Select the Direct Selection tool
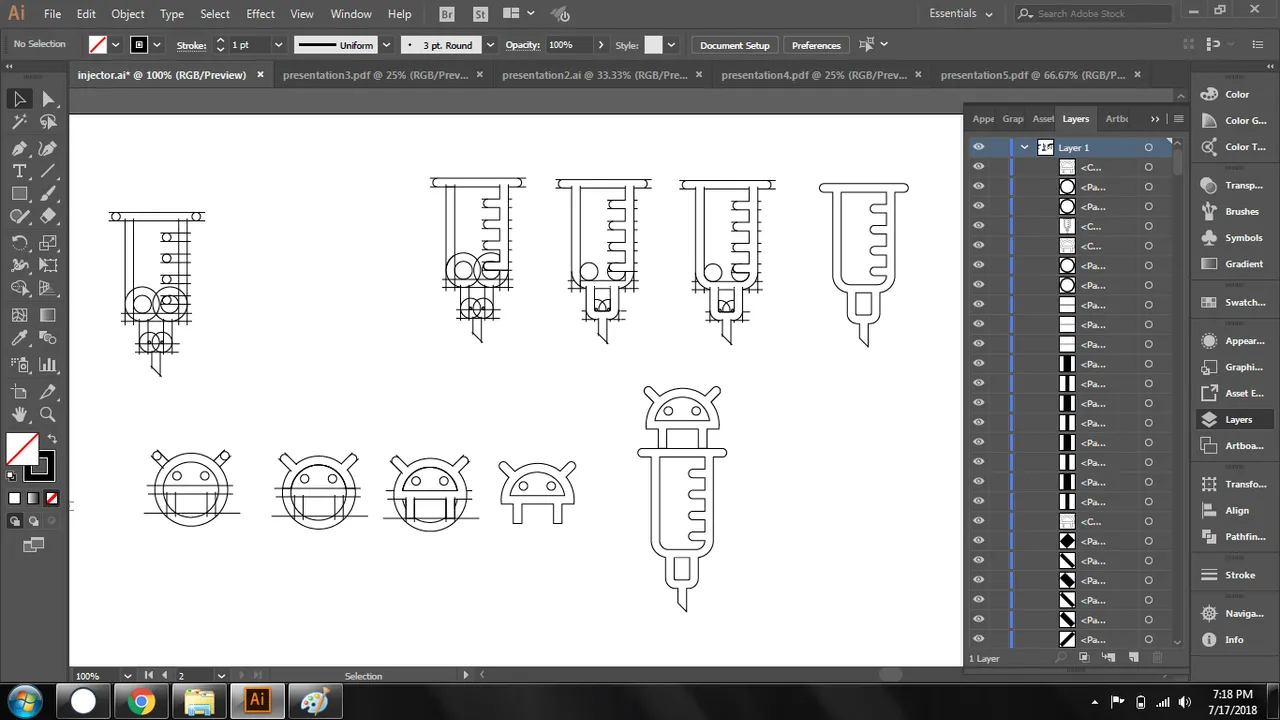The width and height of the screenshot is (1280, 720). tap(48, 99)
